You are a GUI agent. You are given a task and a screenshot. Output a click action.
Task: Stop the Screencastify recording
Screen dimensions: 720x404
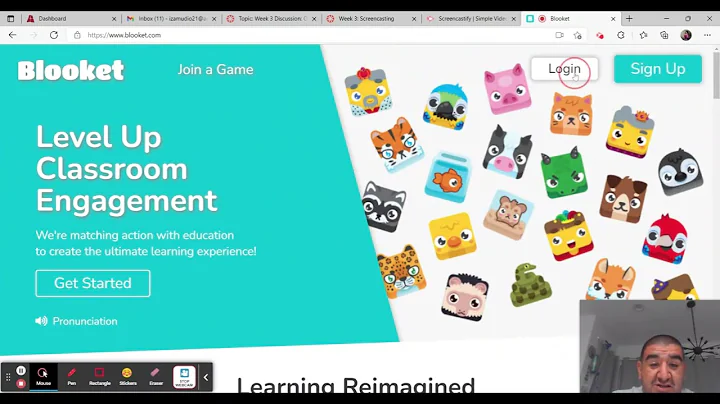(21, 383)
